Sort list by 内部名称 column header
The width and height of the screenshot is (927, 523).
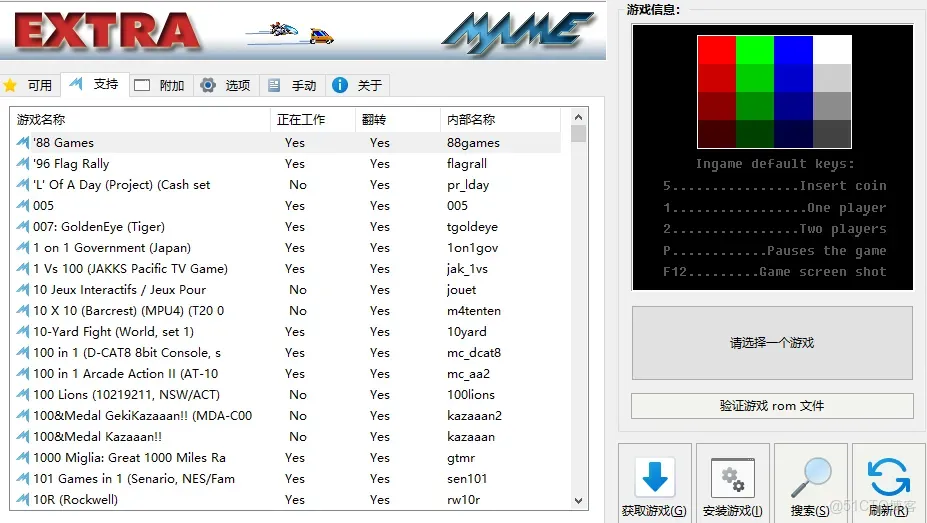pos(500,119)
